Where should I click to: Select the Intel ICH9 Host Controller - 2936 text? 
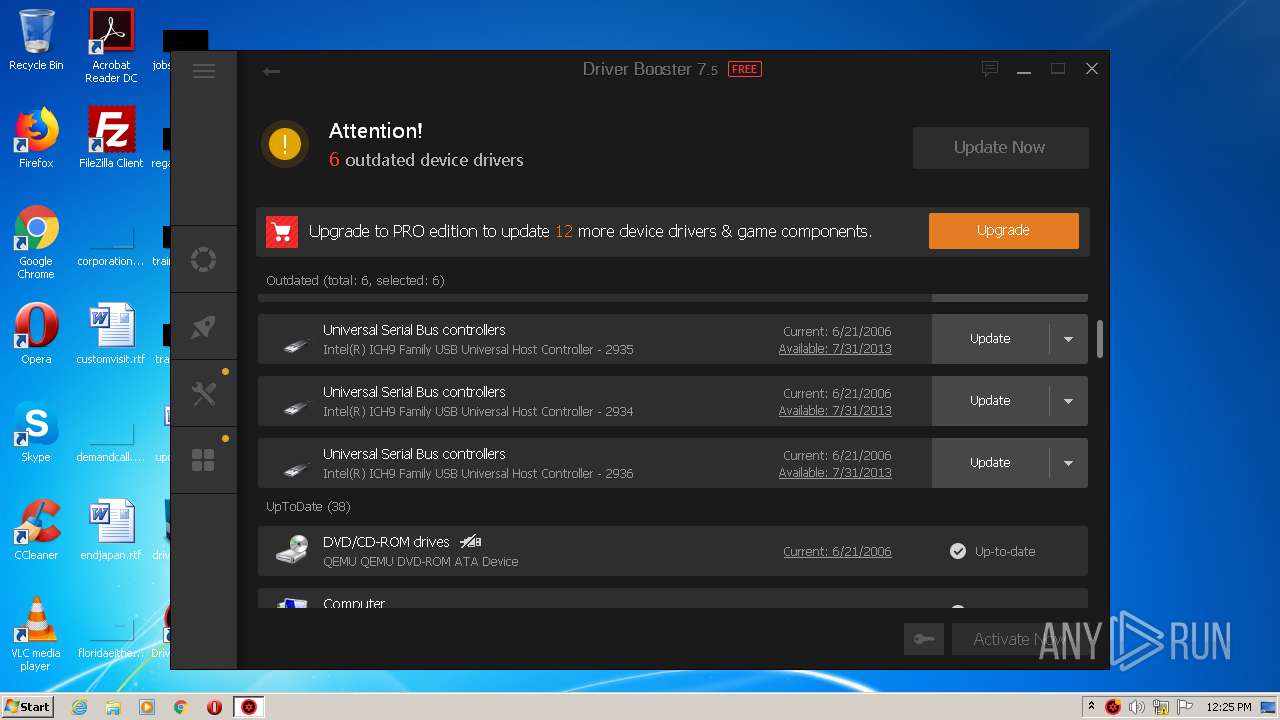pos(478,474)
